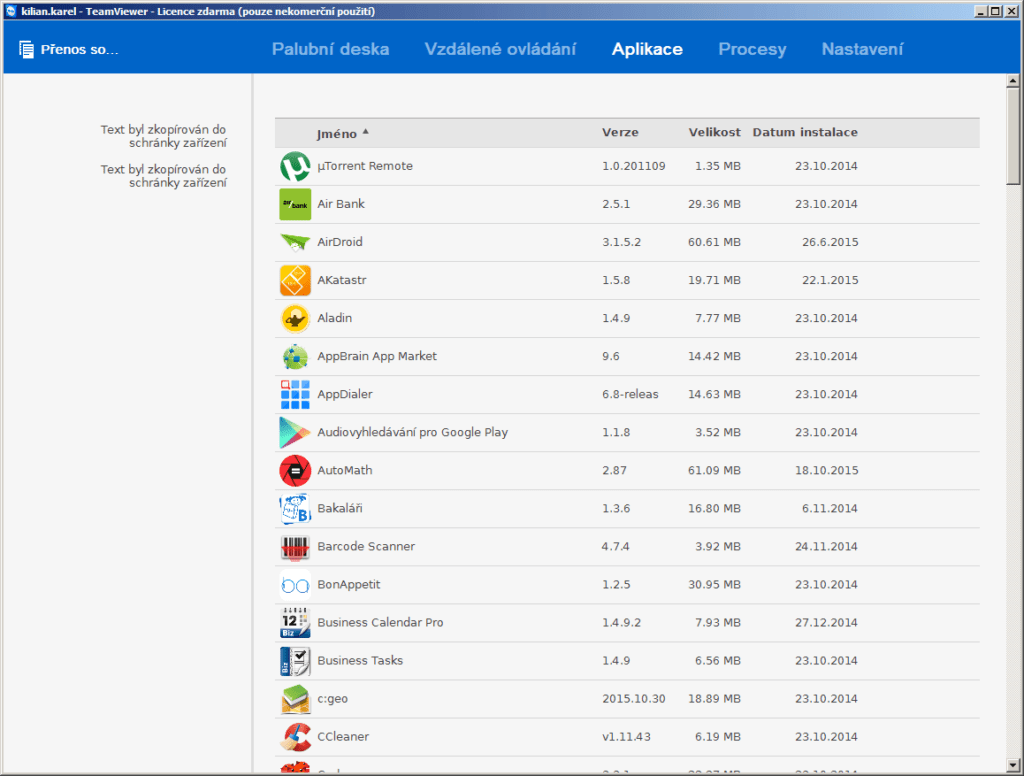Screen dimensions: 1024x776
Task: Select the BonAppetit name text
Action: point(349,584)
